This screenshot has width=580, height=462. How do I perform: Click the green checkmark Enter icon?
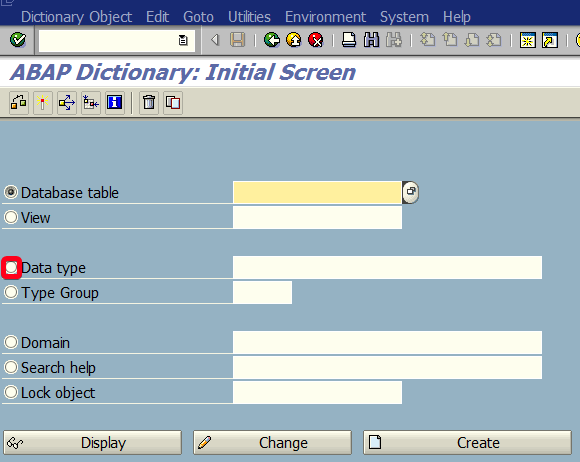[18, 40]
